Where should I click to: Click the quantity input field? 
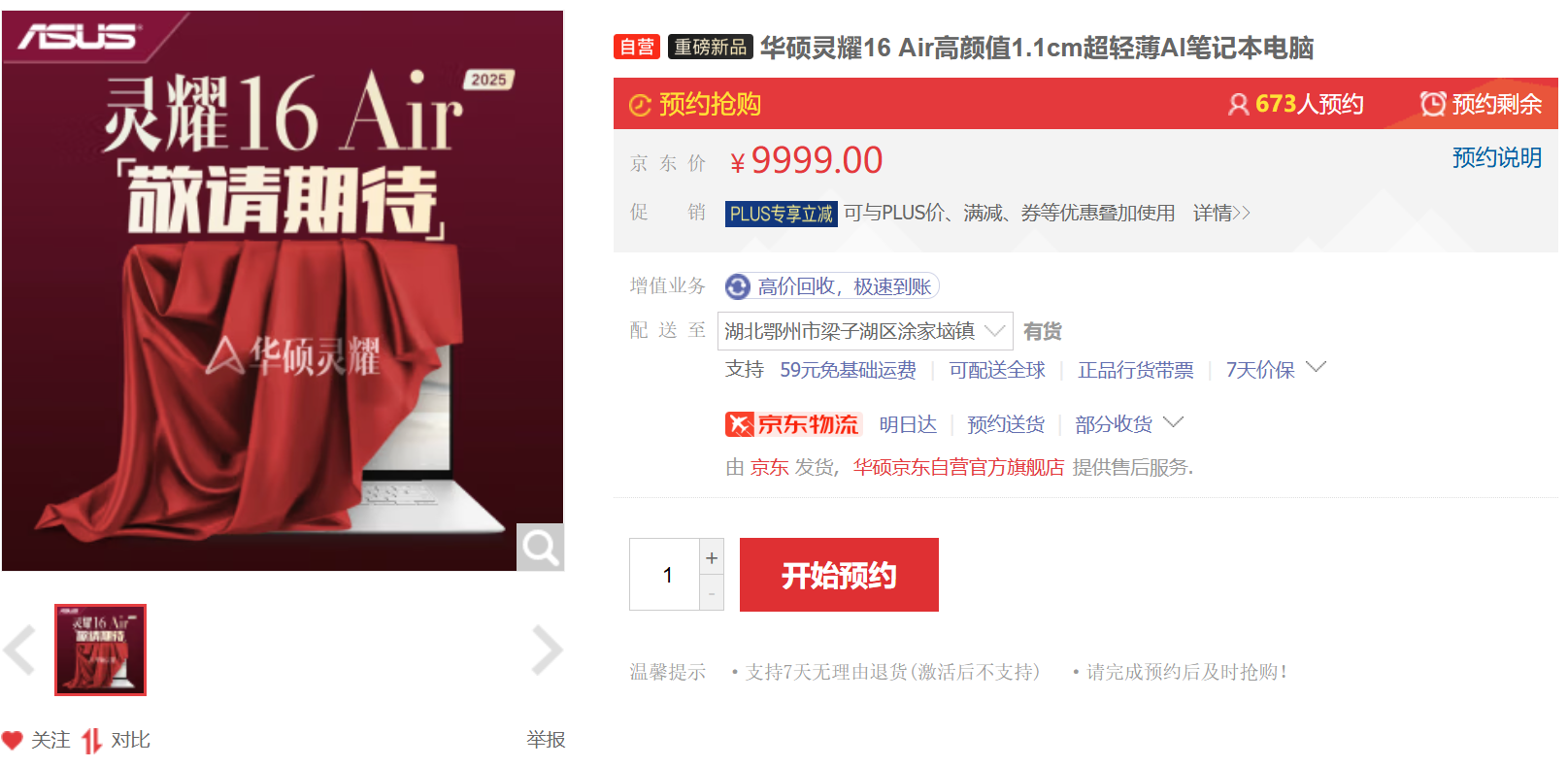(665, 575)
